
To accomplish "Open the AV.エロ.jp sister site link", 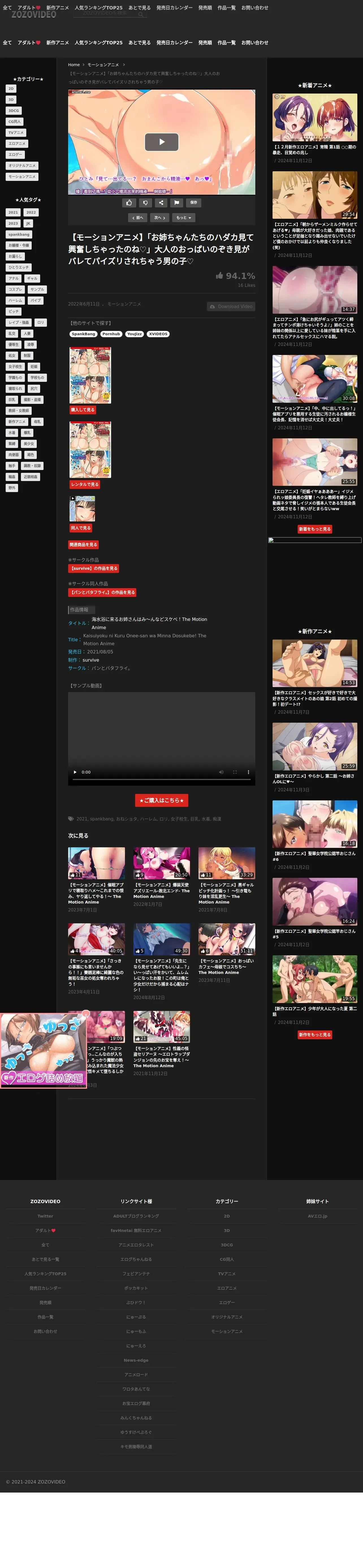I will pyautogui.click(x=317, y=1216).
